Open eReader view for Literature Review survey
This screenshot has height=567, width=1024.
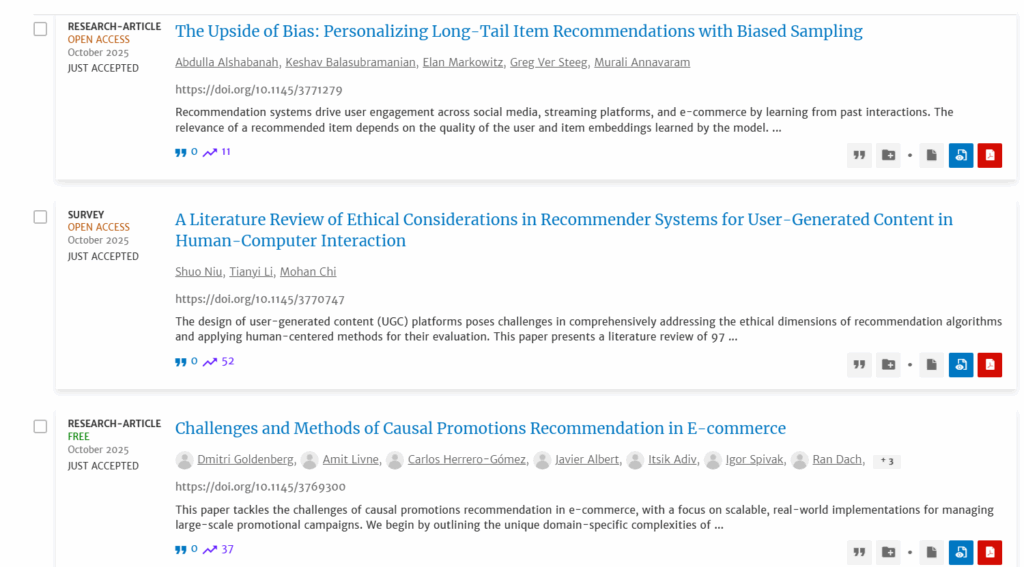(x=960, y=365)
